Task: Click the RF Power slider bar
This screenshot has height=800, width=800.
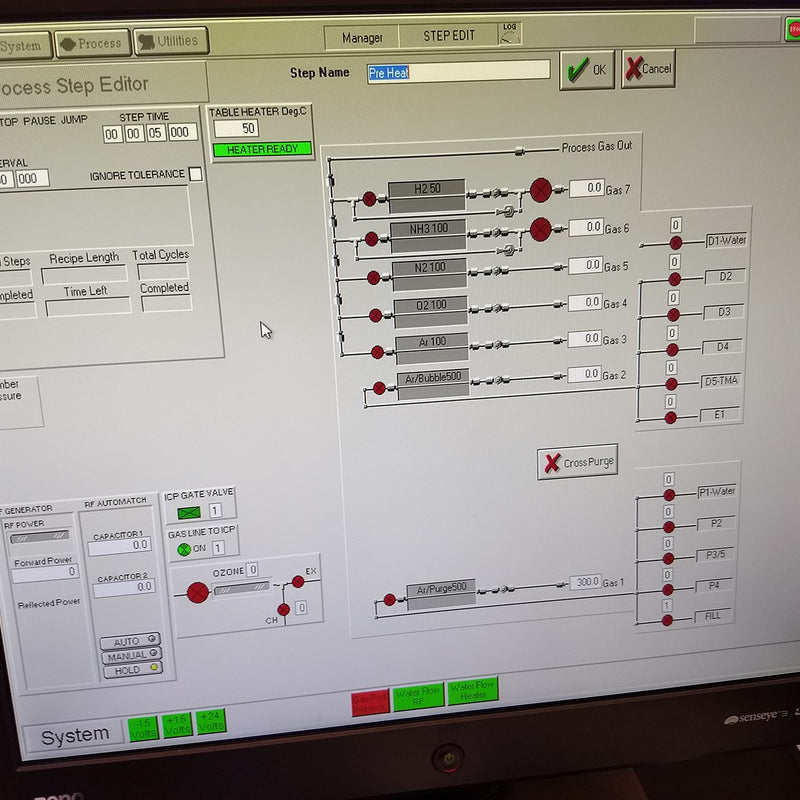Action: pos(40,537)
